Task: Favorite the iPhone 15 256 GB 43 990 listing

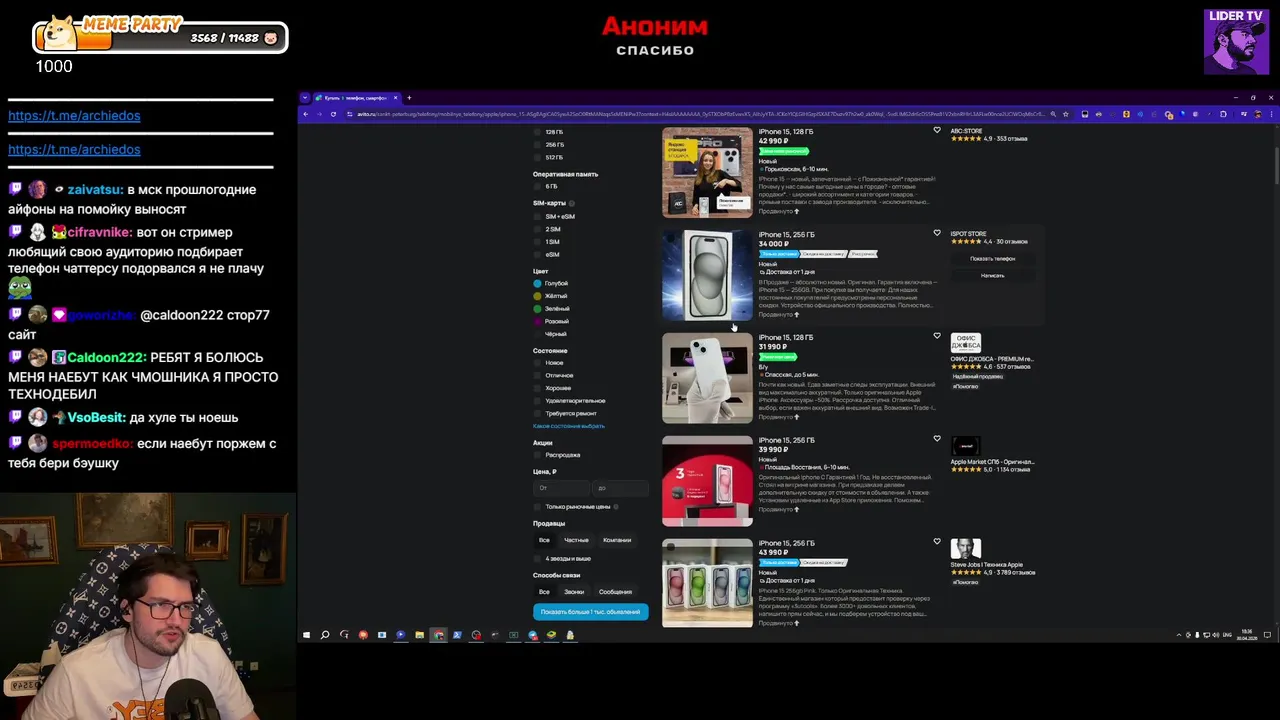Action: (x=937, y=542)
